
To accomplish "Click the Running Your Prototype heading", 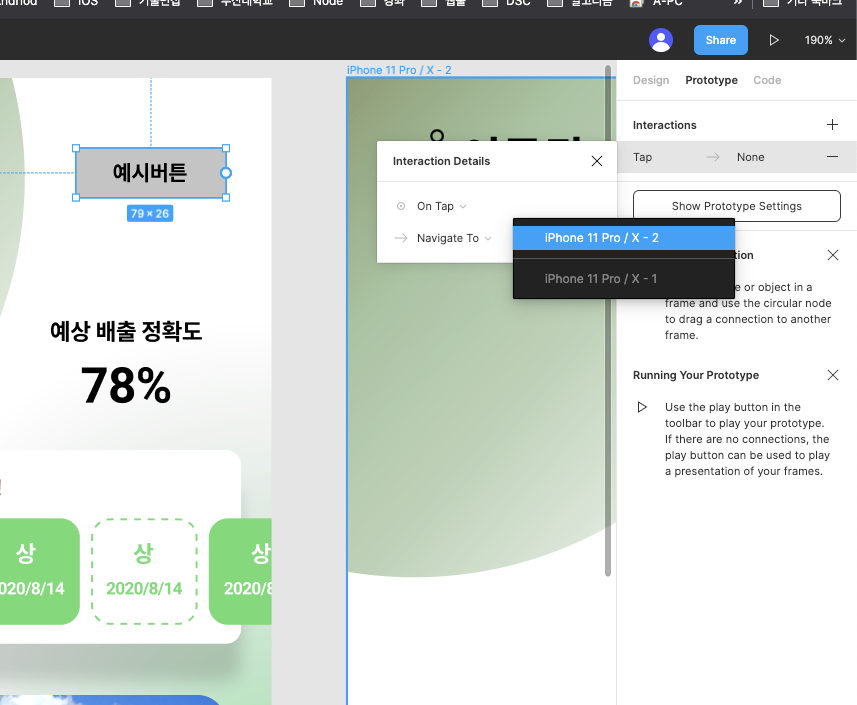I will point(696,375).
